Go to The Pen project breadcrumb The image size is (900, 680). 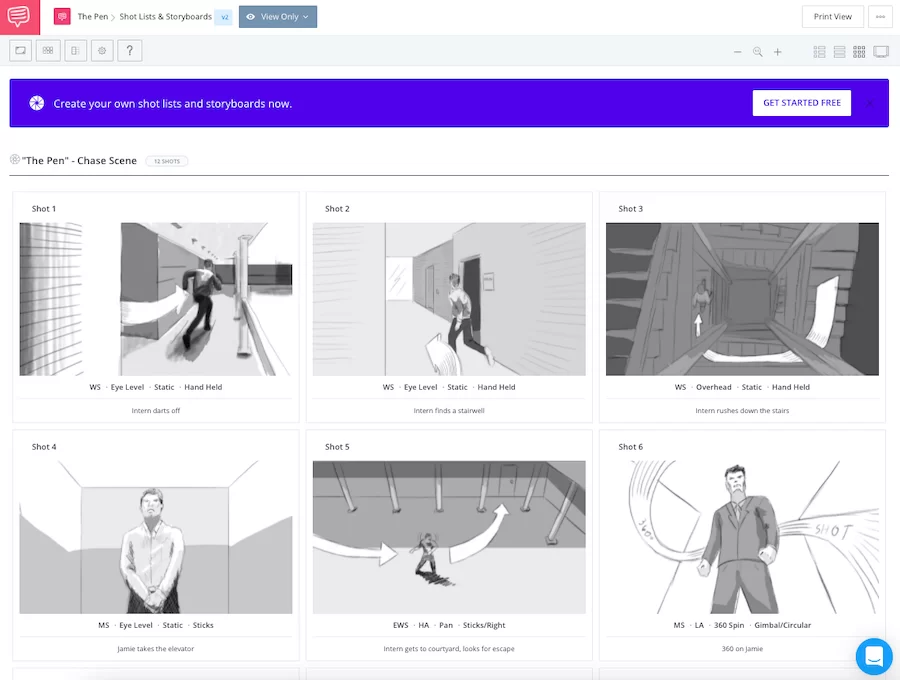(93, 17)
